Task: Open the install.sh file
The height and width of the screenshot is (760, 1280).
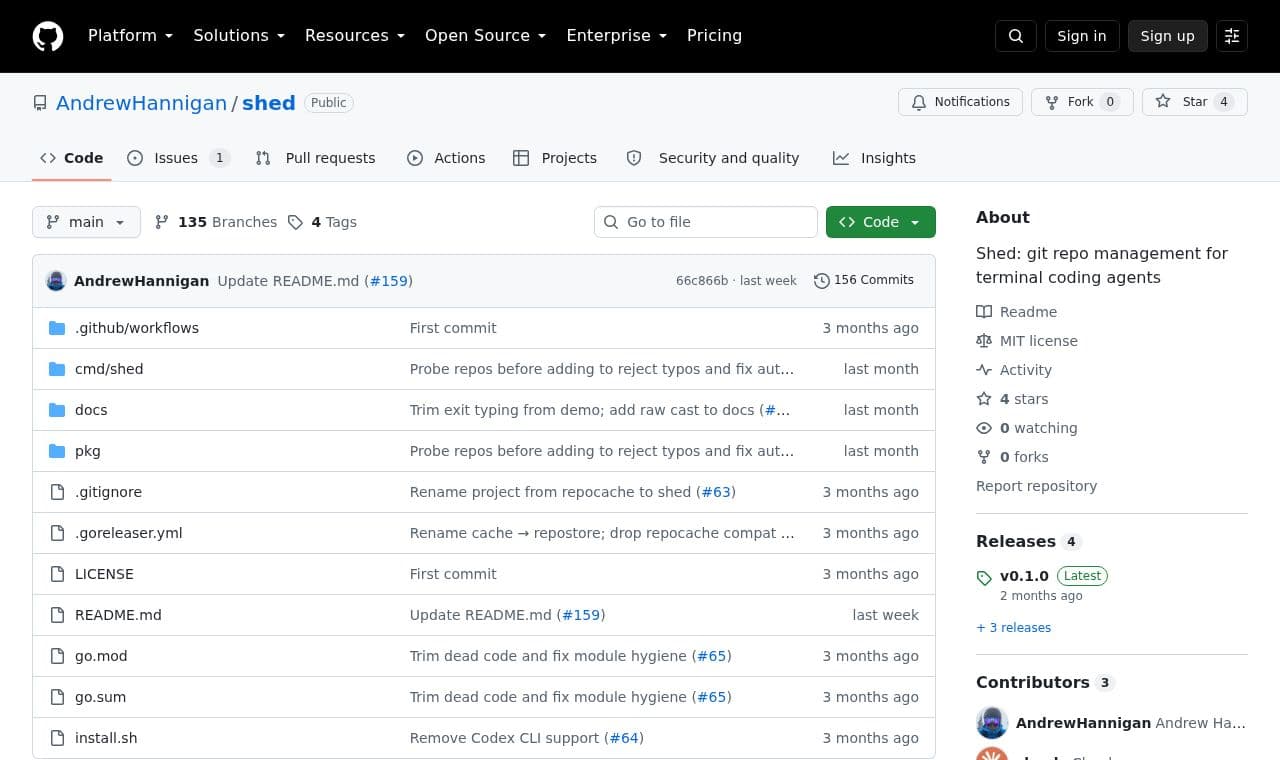Action: tap(106, 738)
